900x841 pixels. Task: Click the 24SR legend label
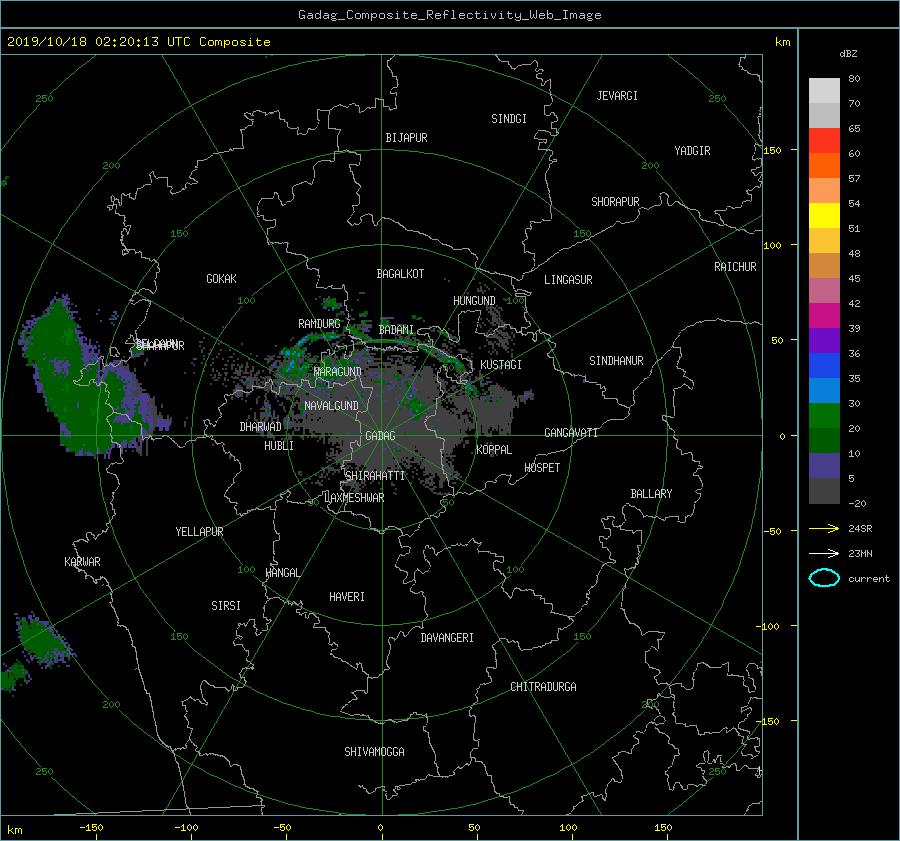(860, 528)
